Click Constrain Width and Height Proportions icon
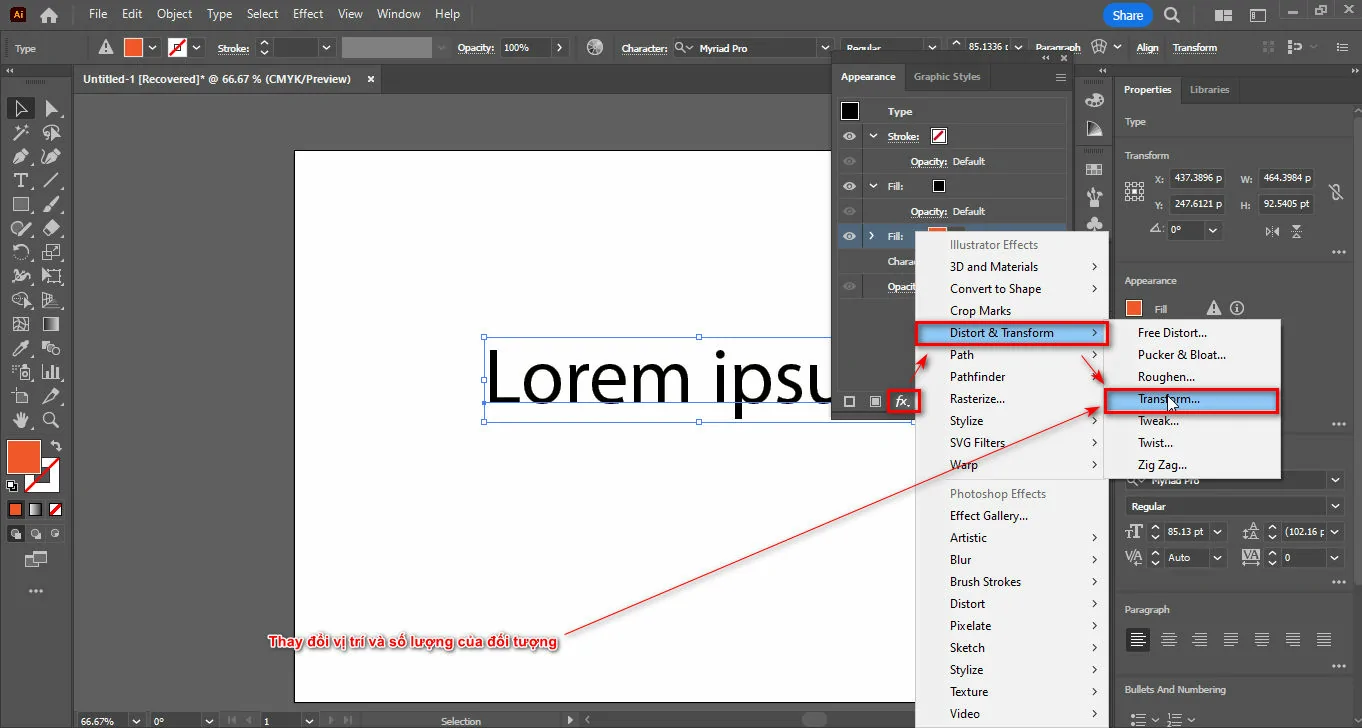Screen dimensions: 1362x728 pos(1336,192)
